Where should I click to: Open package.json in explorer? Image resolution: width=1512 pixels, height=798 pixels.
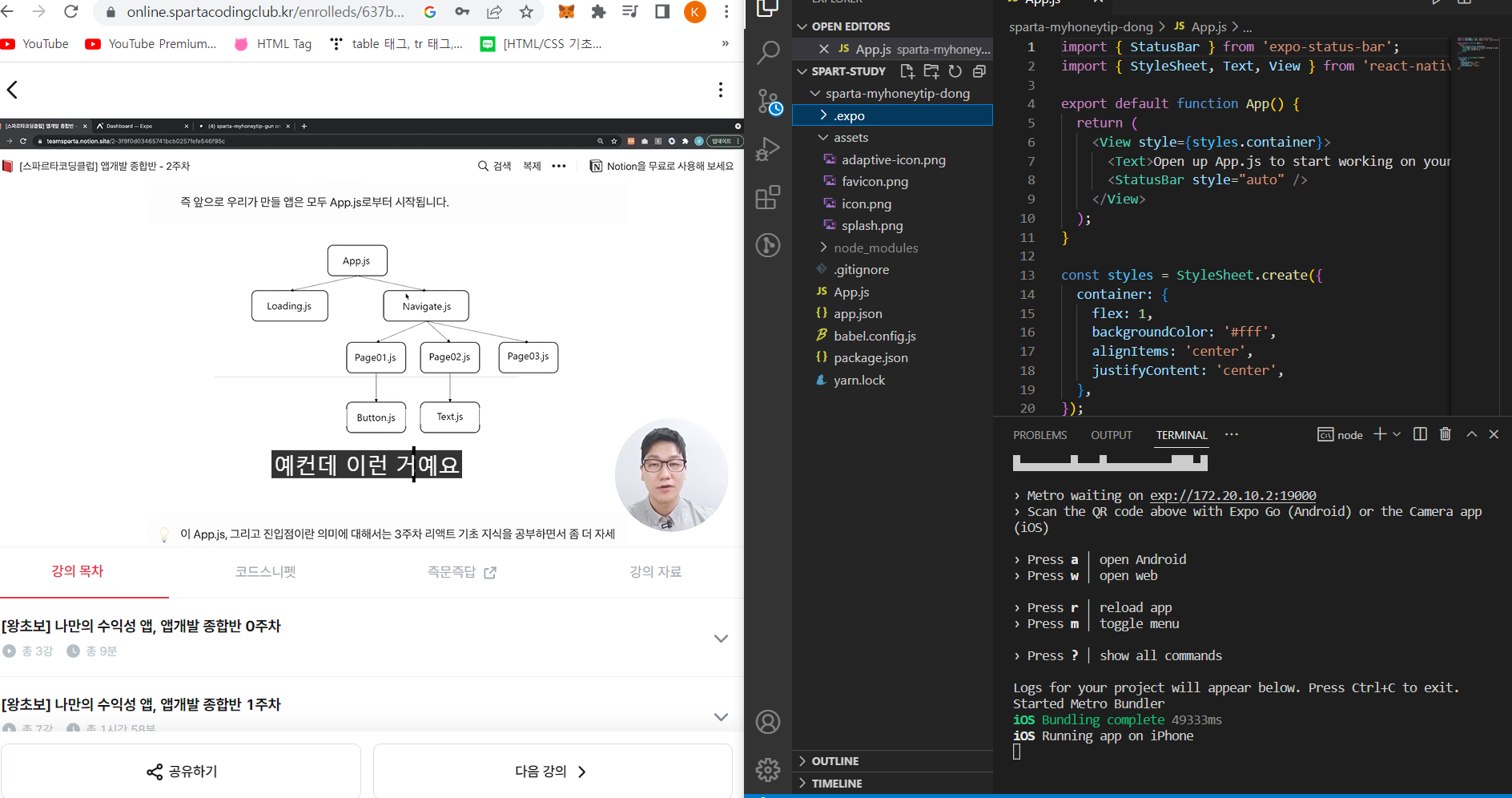coord(871,358)
